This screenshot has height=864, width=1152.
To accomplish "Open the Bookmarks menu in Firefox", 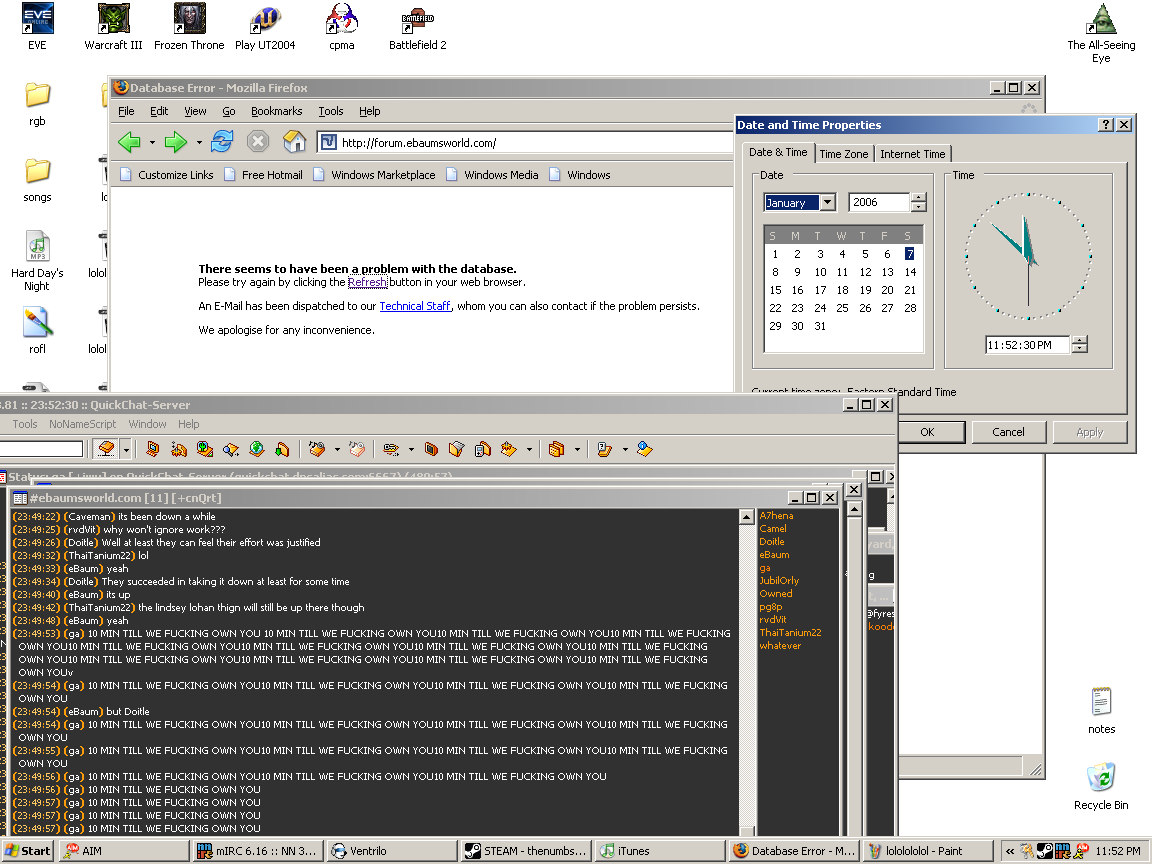I will pos(276,111).
